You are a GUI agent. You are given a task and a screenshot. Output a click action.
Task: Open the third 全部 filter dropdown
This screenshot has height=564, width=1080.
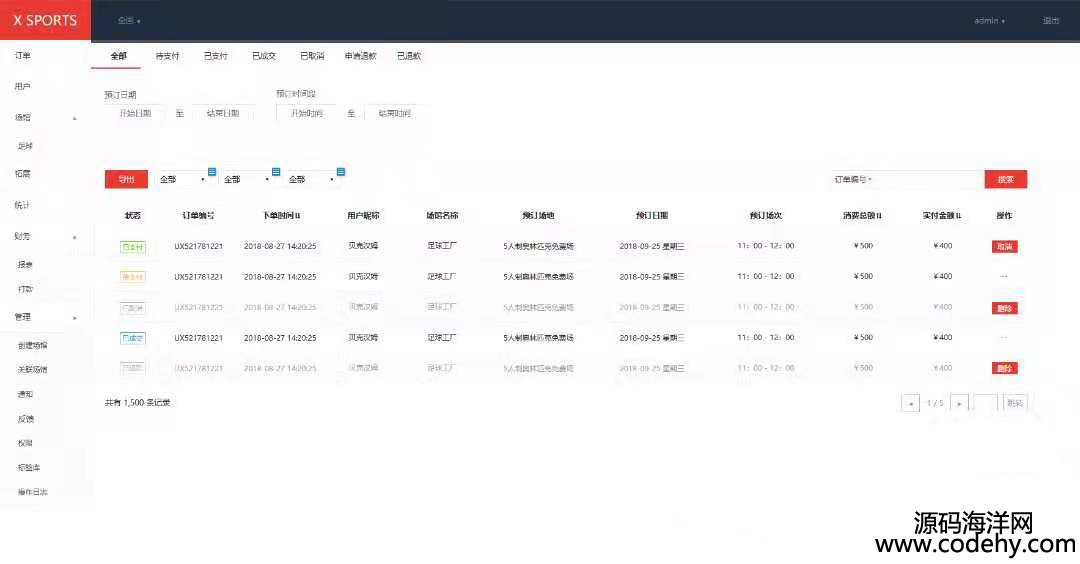[x=311, y=179]
